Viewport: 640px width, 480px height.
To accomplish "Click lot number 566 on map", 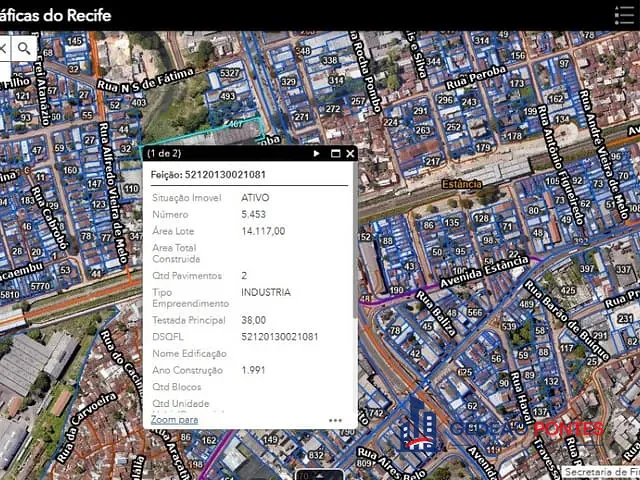I will point(475,312).
